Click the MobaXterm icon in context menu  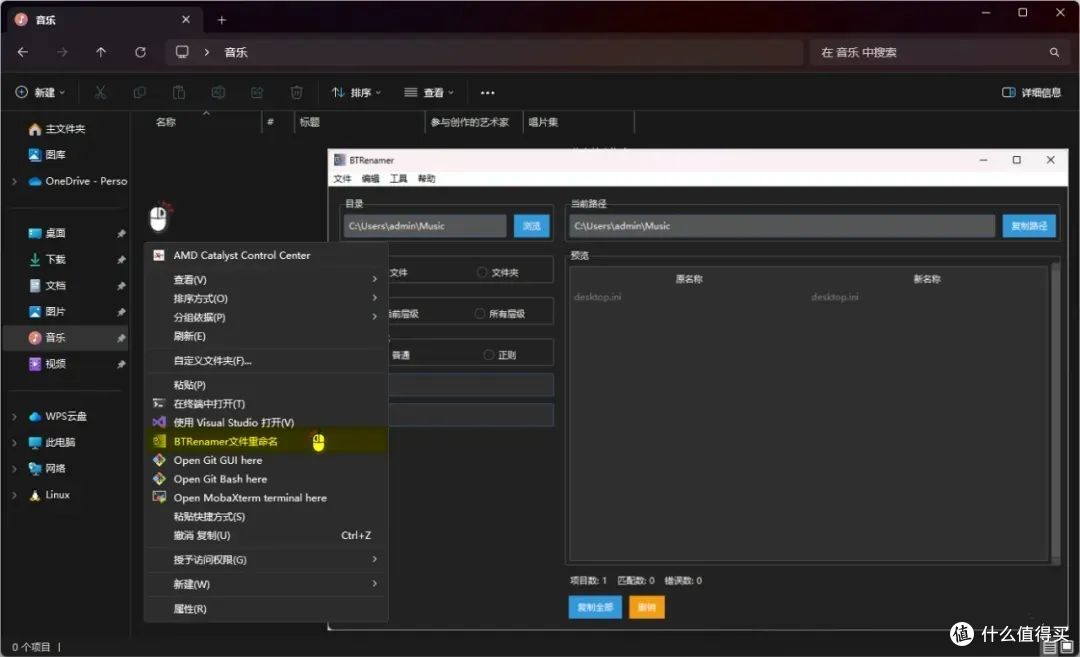[159, 497]
